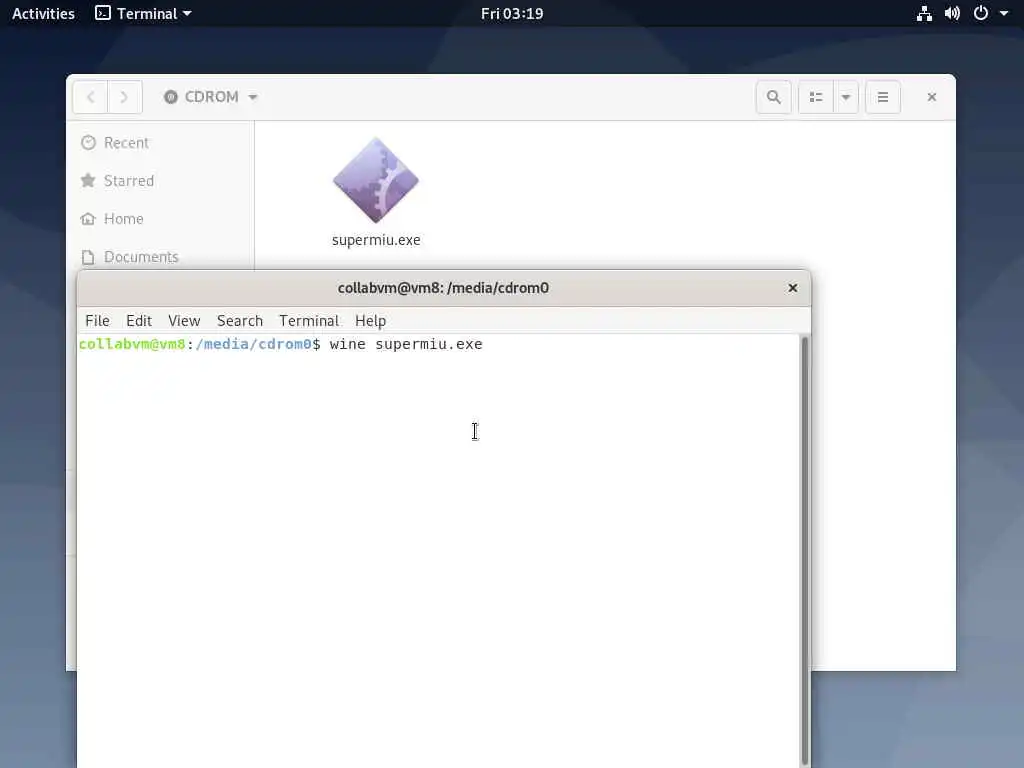Expand the system menu arrow
The width and height of the screenshot is (1024, 768).
[1004, 13]
